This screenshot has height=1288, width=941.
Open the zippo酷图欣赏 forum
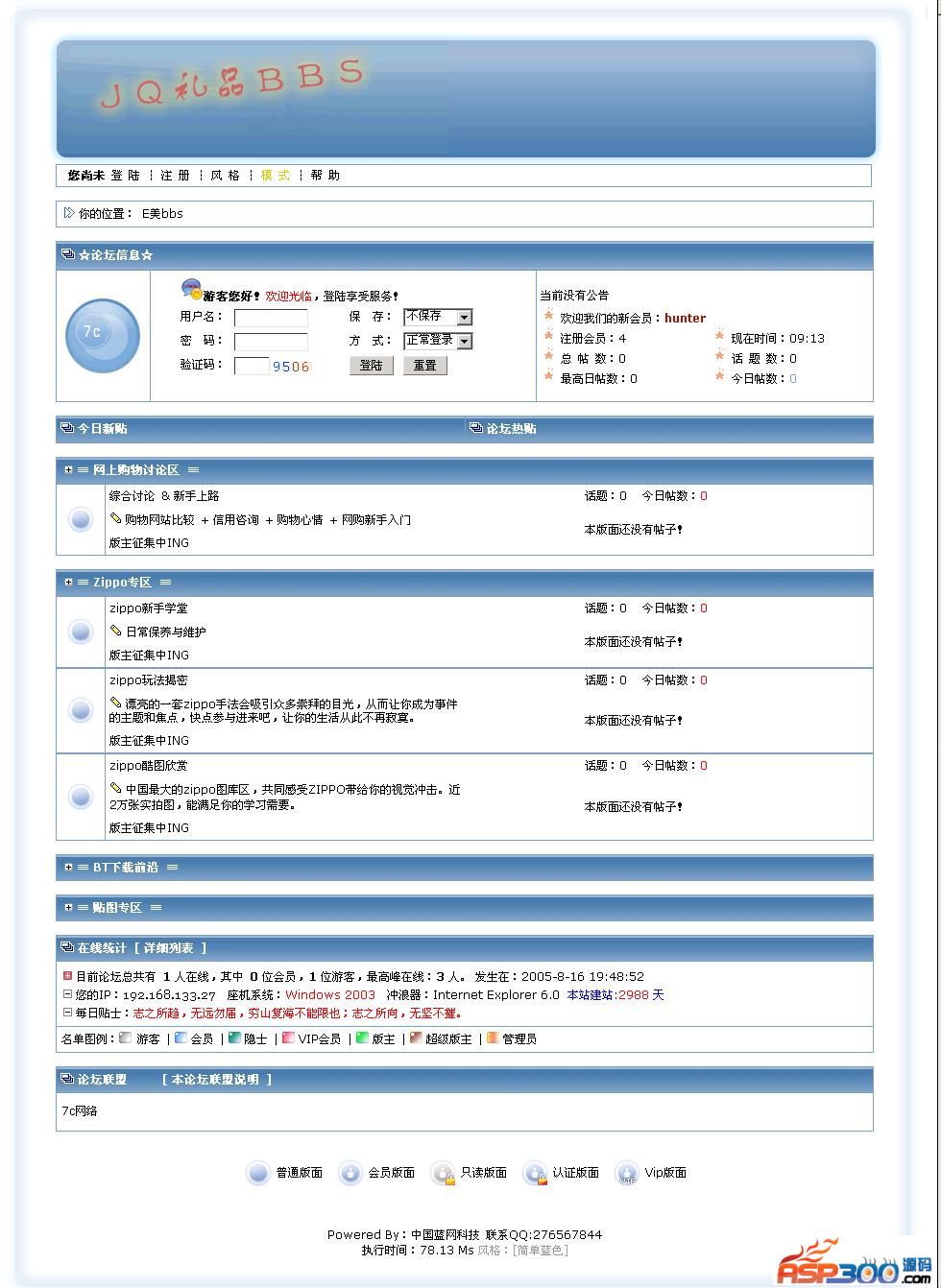point(149,766)
